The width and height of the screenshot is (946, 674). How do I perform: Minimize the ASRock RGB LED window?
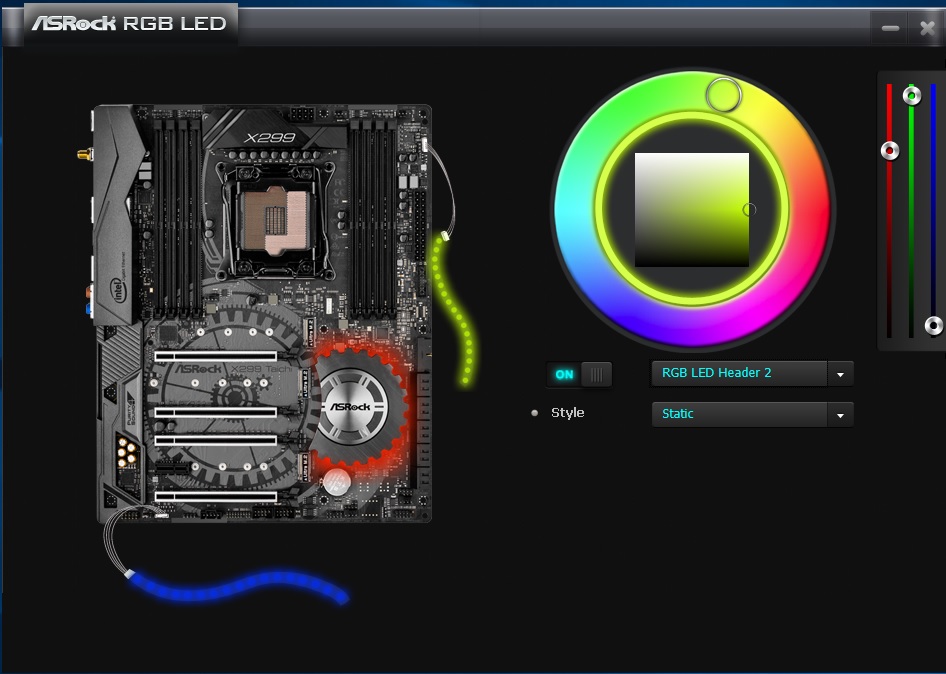pos(890,28)
